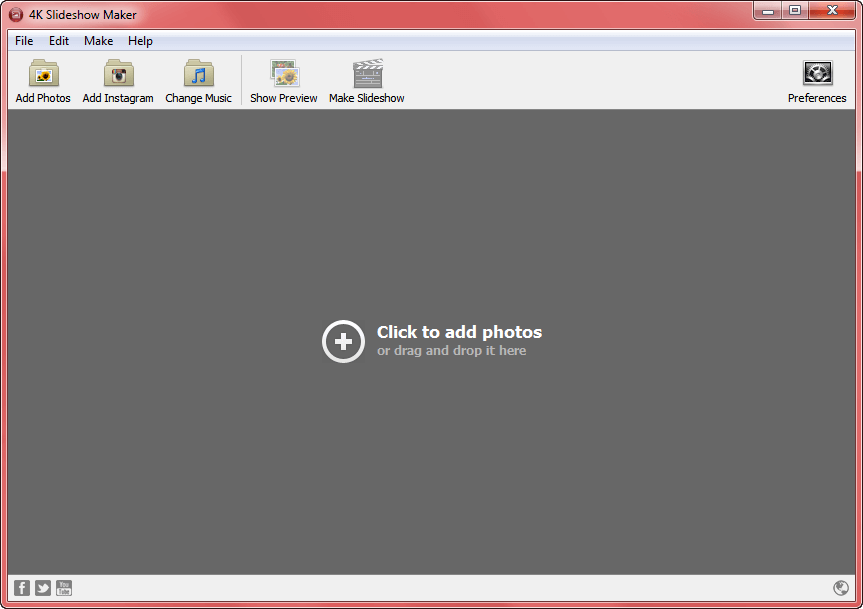
Task: Close the 4K Slideshow Maker window
Action: tap(832, 10)
